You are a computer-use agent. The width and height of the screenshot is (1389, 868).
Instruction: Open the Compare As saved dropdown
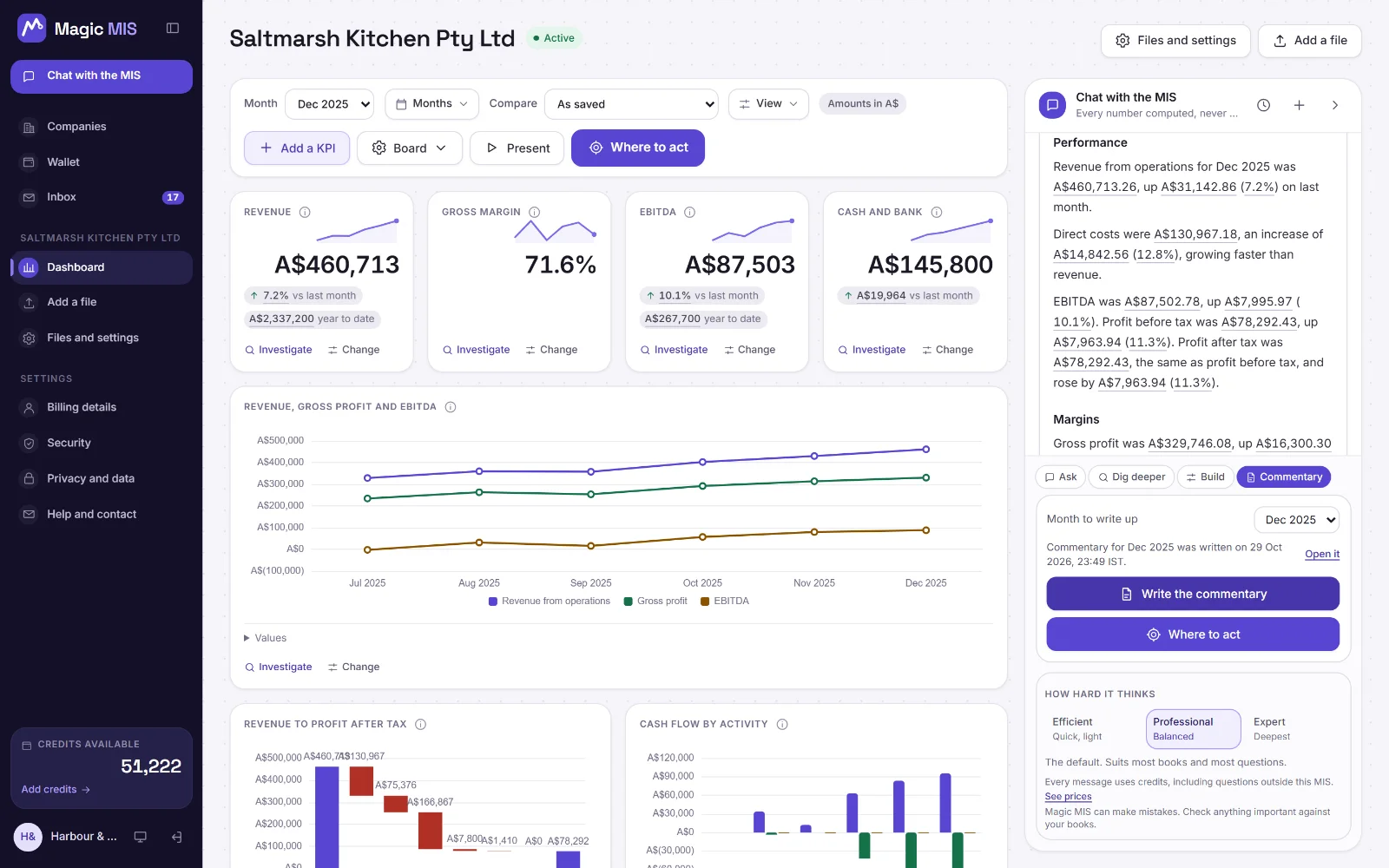tap(631, 104)
